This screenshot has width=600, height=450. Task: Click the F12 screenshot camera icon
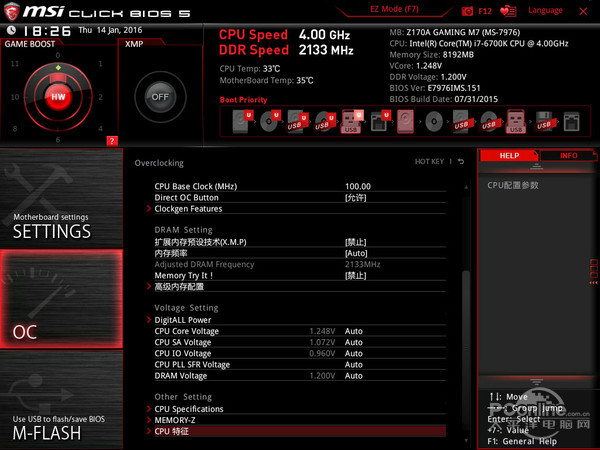click(x=467, y=11)
